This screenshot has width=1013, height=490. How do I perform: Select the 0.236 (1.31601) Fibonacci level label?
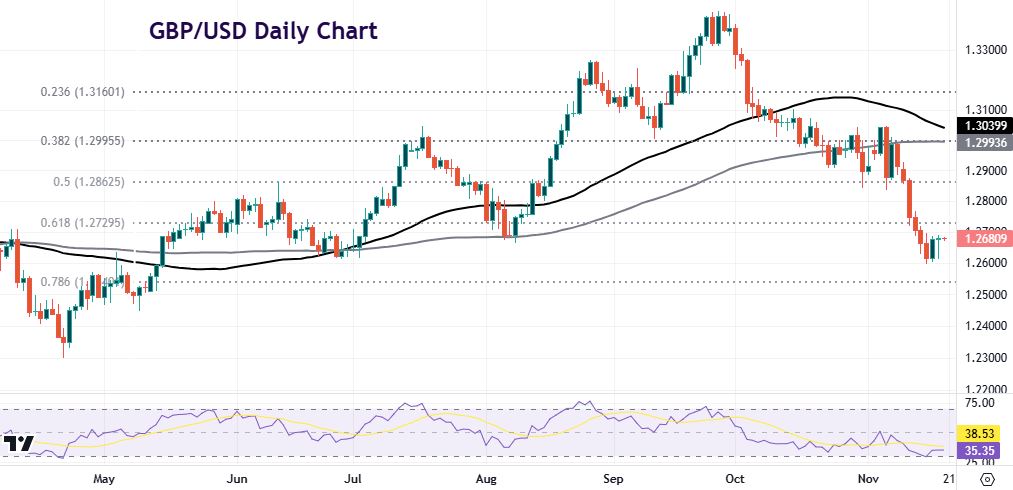pos(84,91)
